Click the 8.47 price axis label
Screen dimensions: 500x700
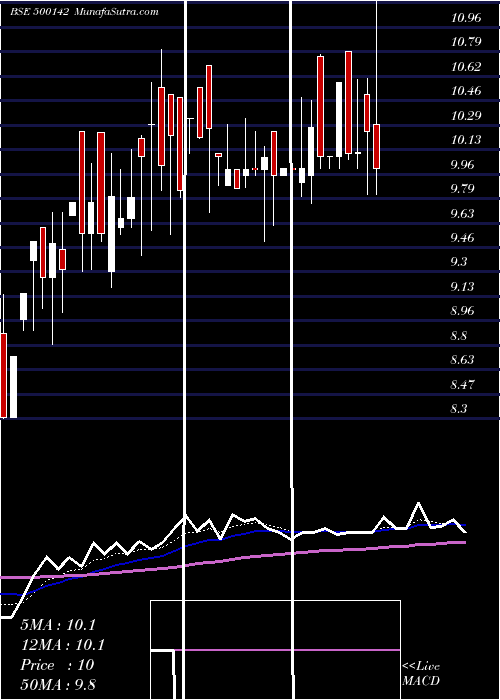coord(462,383)
